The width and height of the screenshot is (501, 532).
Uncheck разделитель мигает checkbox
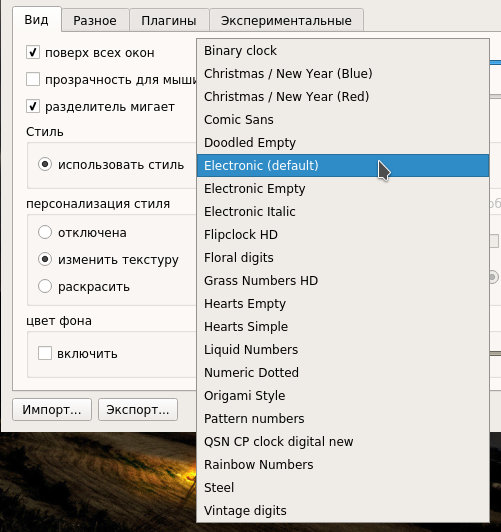pos(33,106)
